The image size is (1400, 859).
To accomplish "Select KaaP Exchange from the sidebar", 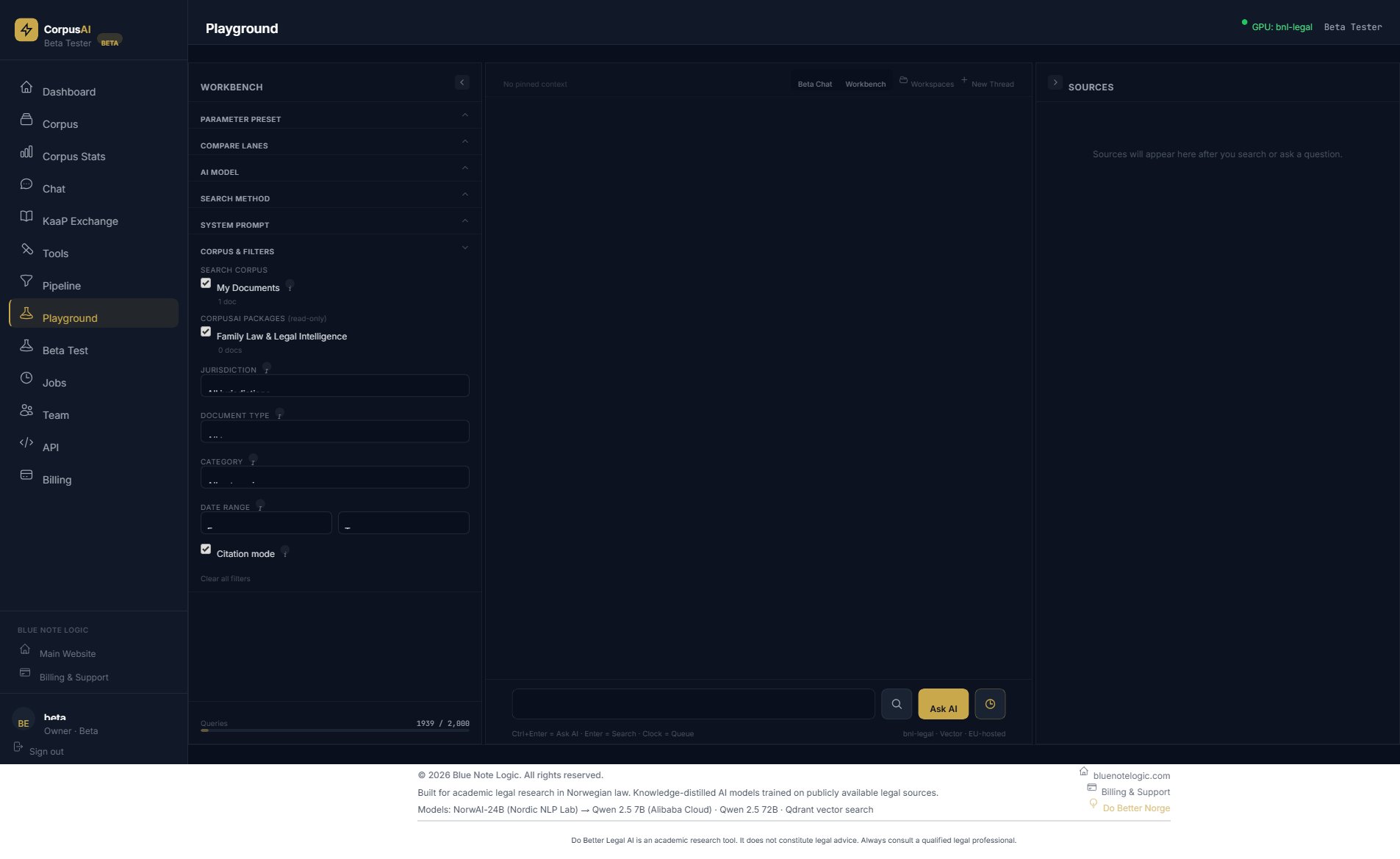I will pos(81,220).
